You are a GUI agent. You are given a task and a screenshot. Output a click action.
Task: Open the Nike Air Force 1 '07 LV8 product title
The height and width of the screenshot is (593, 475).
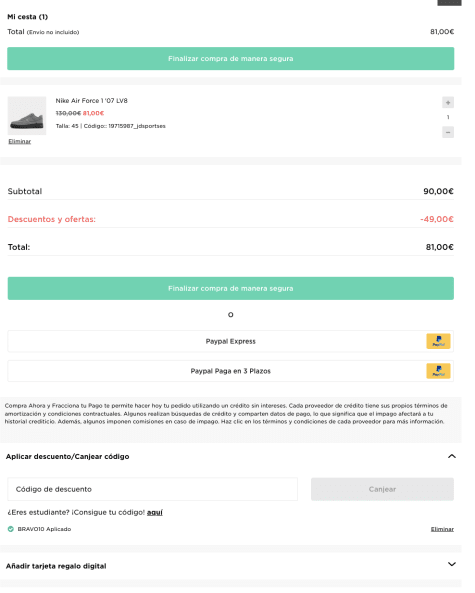coord(92,101)
